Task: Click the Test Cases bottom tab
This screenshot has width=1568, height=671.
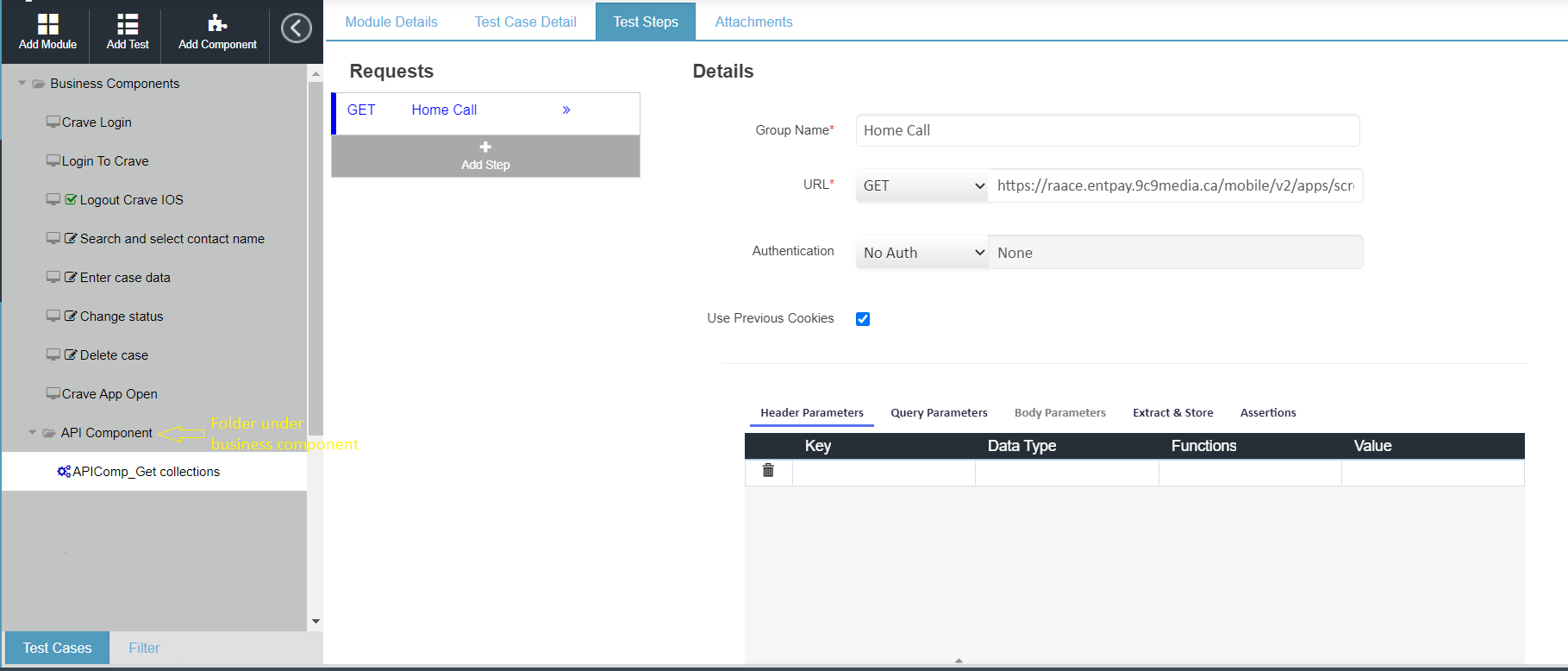Action: pyautogui.click(x=57, y=648)
